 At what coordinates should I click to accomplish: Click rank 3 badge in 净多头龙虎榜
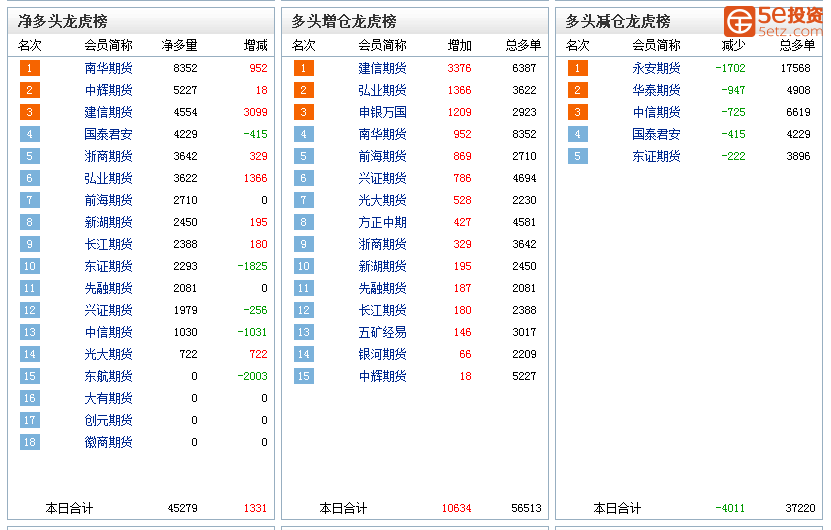coord(30,112)
